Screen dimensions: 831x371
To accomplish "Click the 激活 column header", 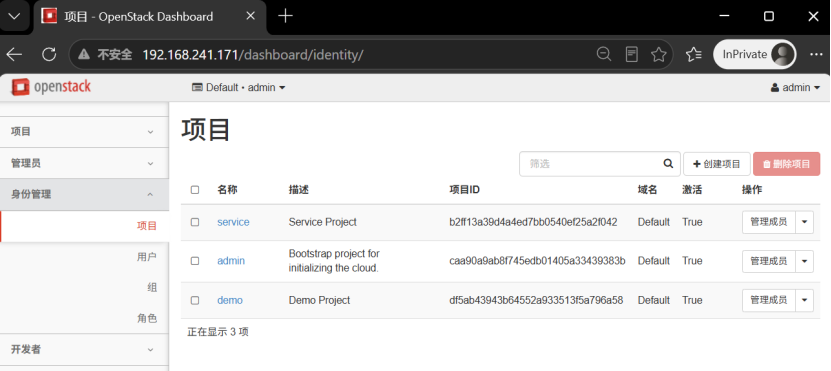I will click(692, 190).
